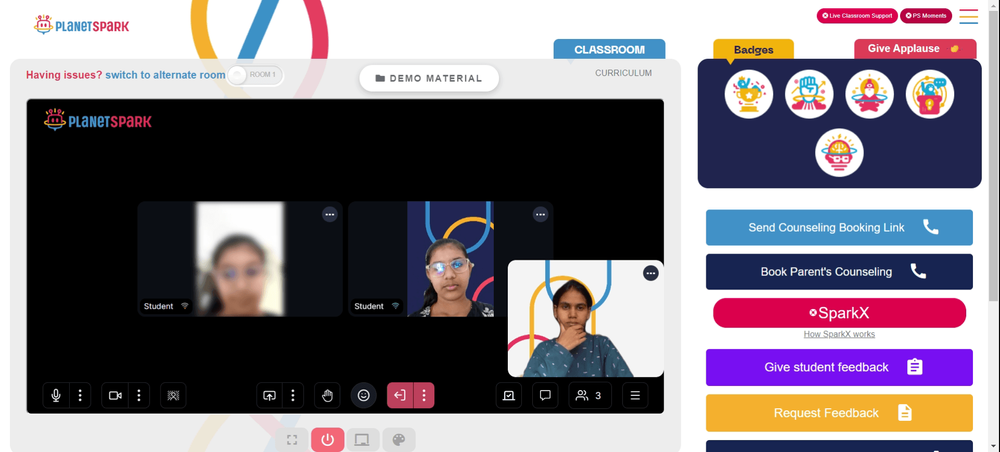1000x452 pixels.
Task: Click Give student feedback button
Action: (x=839, y=367)
